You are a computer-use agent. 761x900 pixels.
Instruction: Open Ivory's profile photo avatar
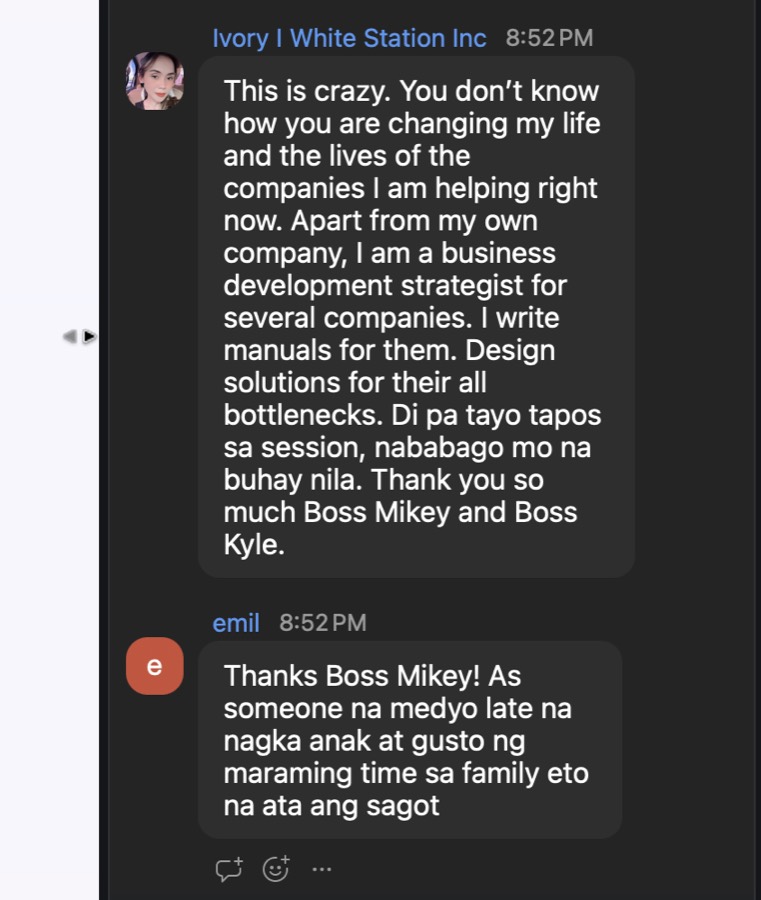tap(155, 81)
